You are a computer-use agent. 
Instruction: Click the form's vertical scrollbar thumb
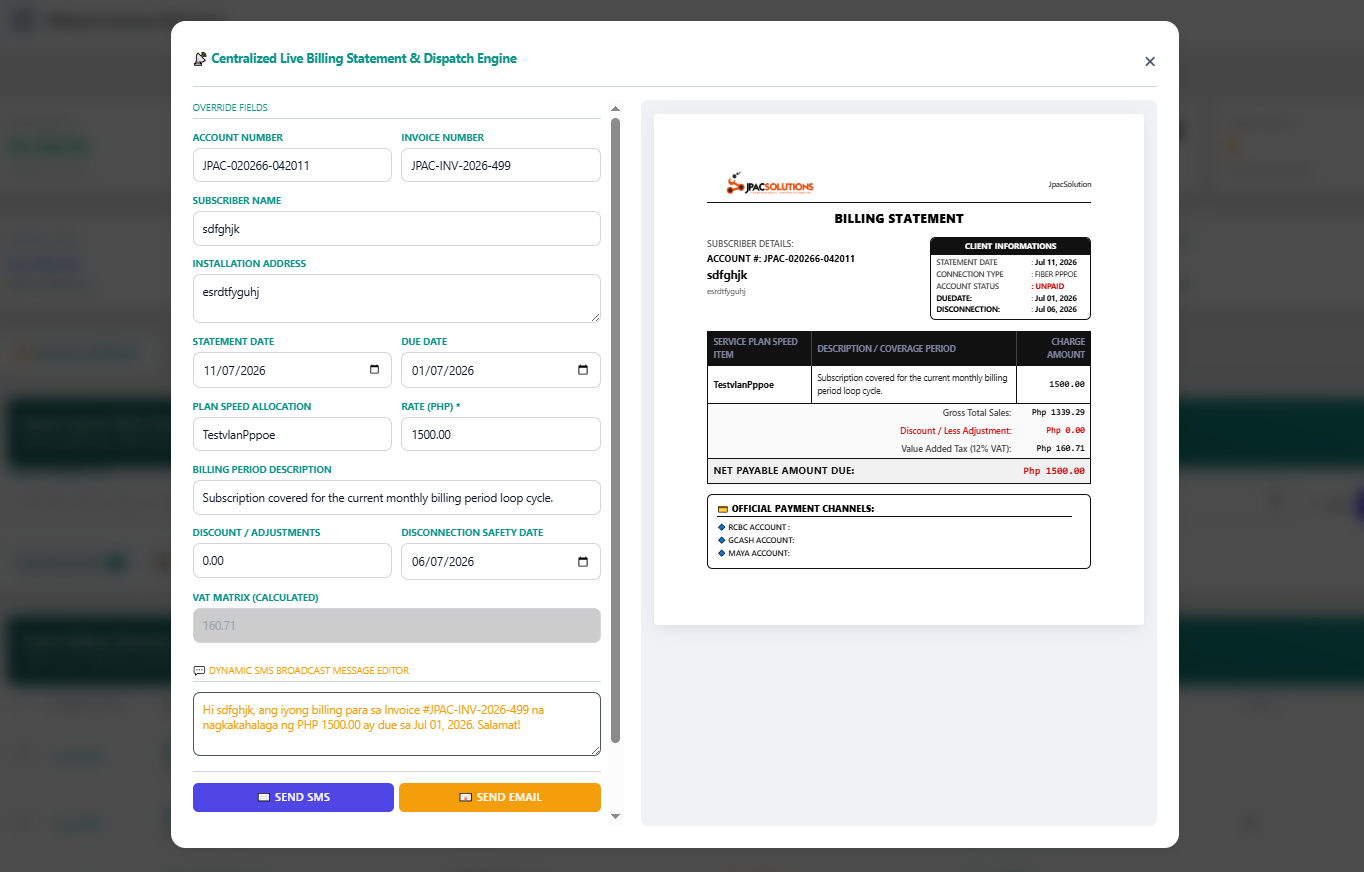(615, 430)
